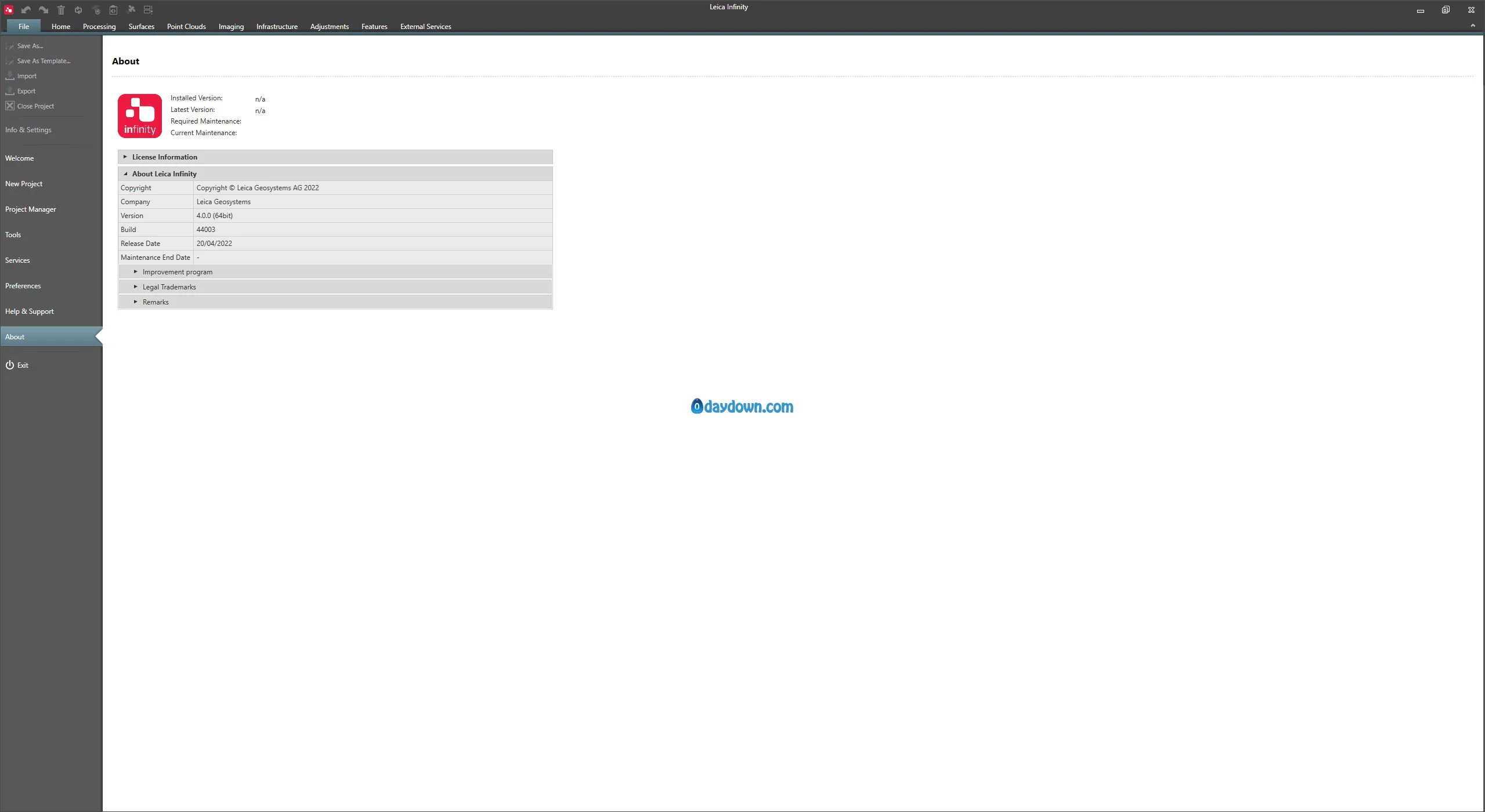This screenshot has width=1485, height=812.
Task: Click the Preferences sidebar icon
Action: pyautogui.click(x=22, y=285)
